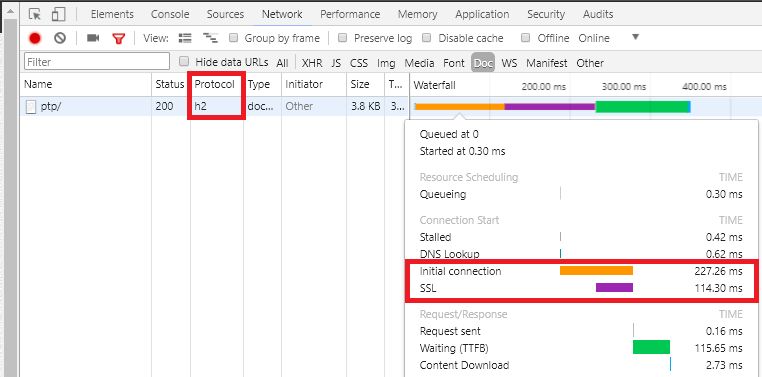Go to the Performance tab
This screenshot has width=762, height=377.
[350, 14]
